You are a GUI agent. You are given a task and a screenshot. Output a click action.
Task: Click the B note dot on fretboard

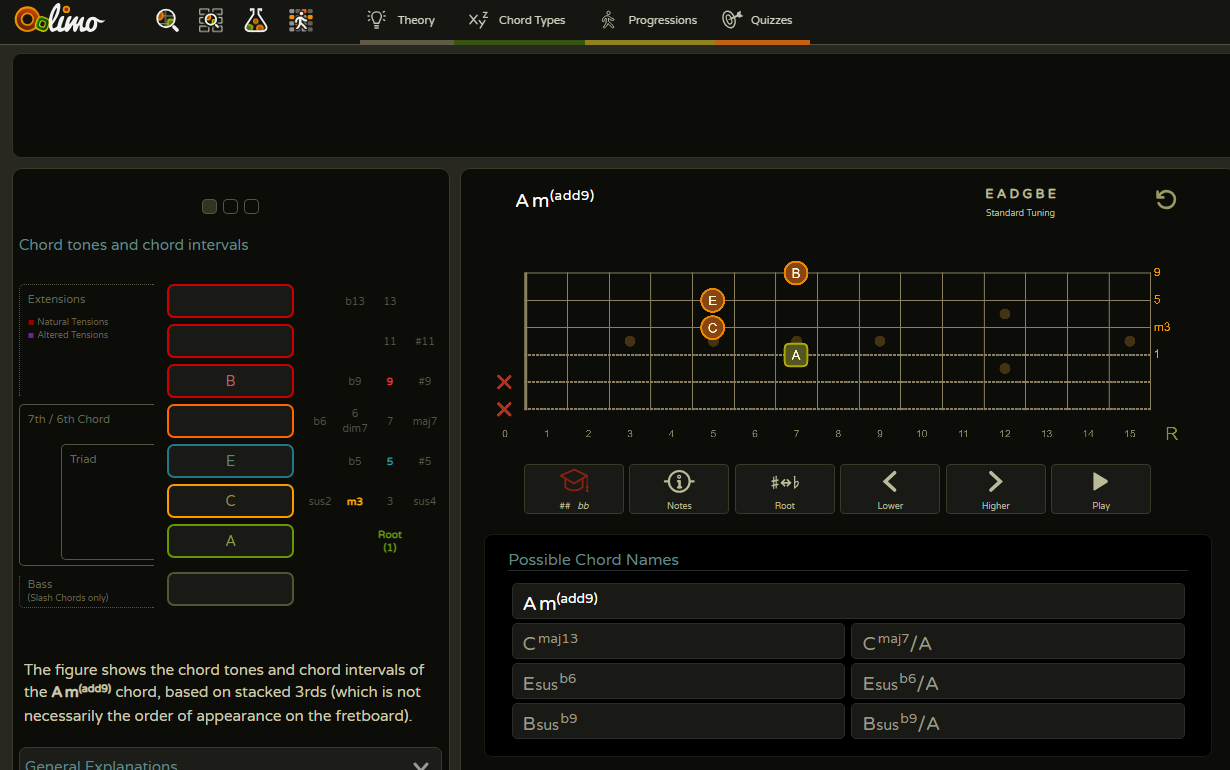[796, 273]
